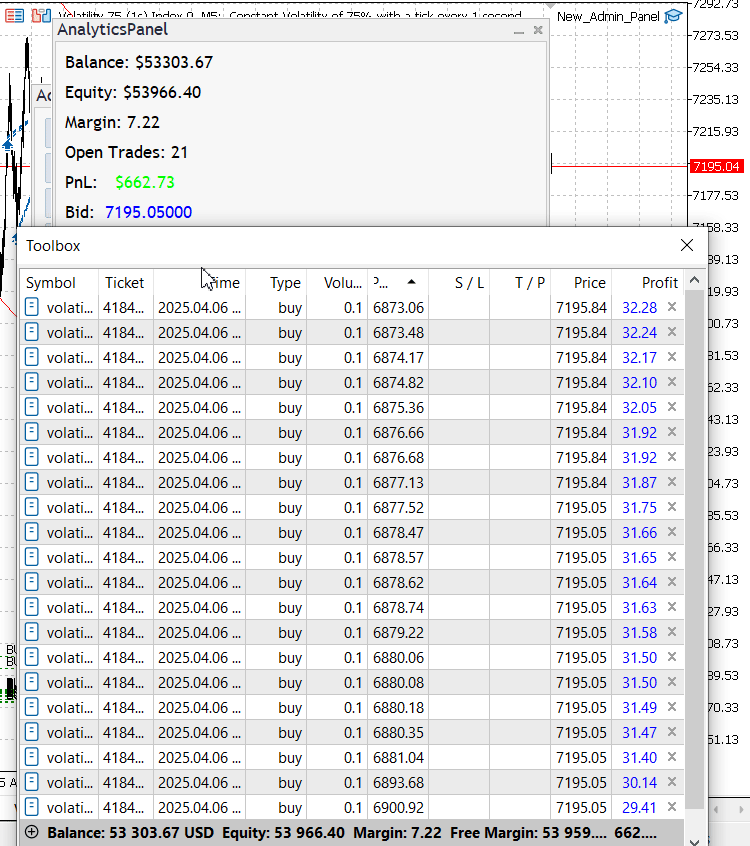The width and height of the screenshot is (750, 846).
Task: Close the trade with profit 31.40
Action: [672, 757]
